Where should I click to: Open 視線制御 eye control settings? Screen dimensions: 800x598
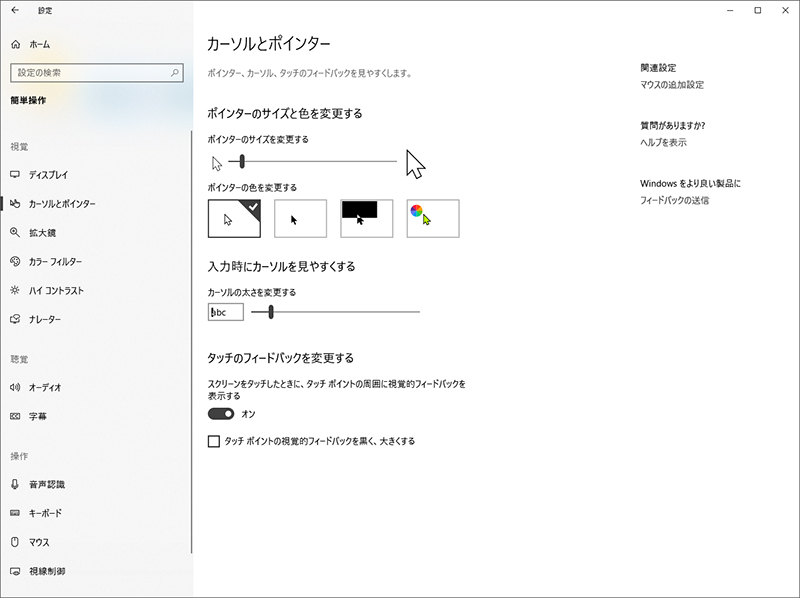47,571
